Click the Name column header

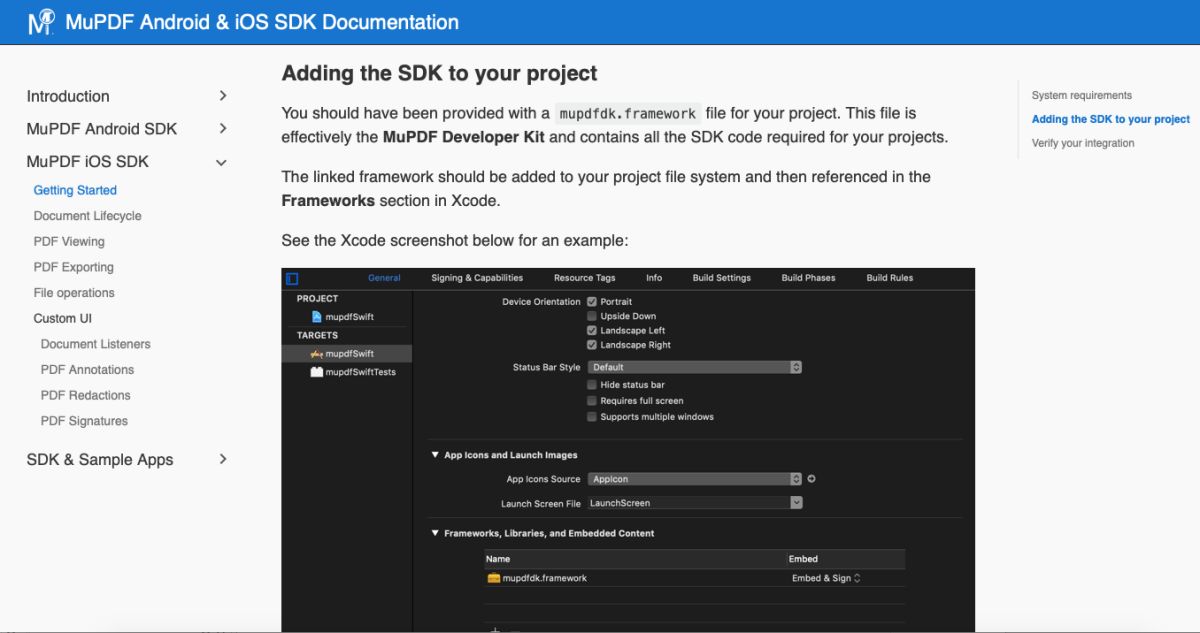[498, 559]
